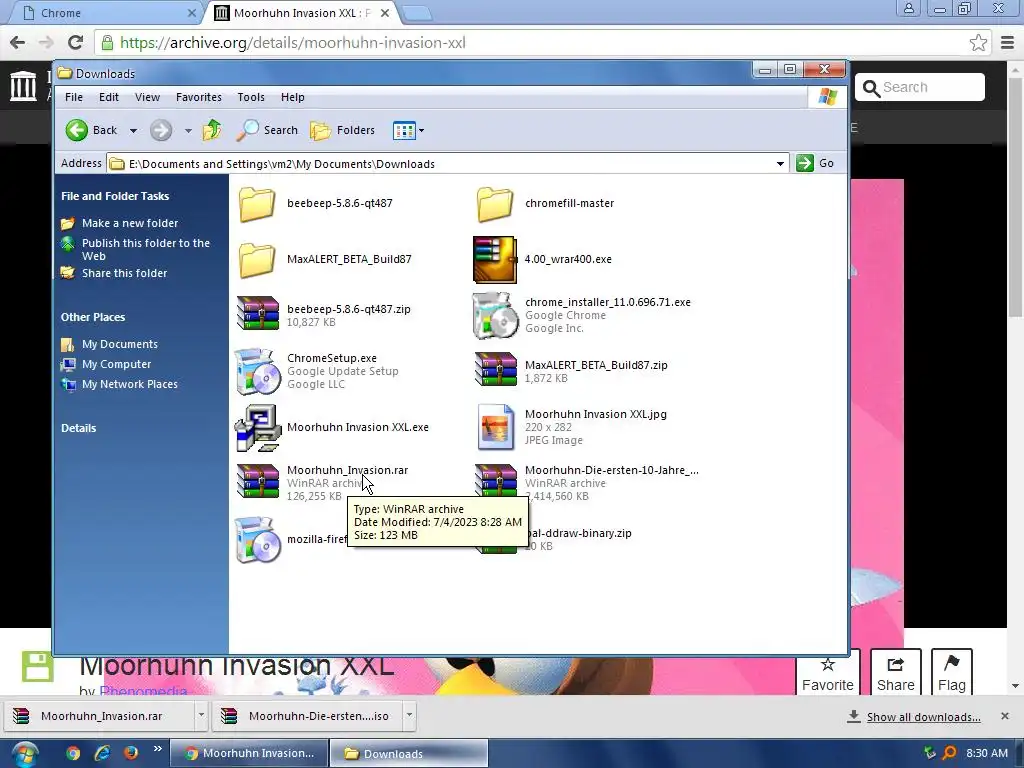Click the Favorite star button
This screenshot has width=1024, height=768.
coord(827,674)
